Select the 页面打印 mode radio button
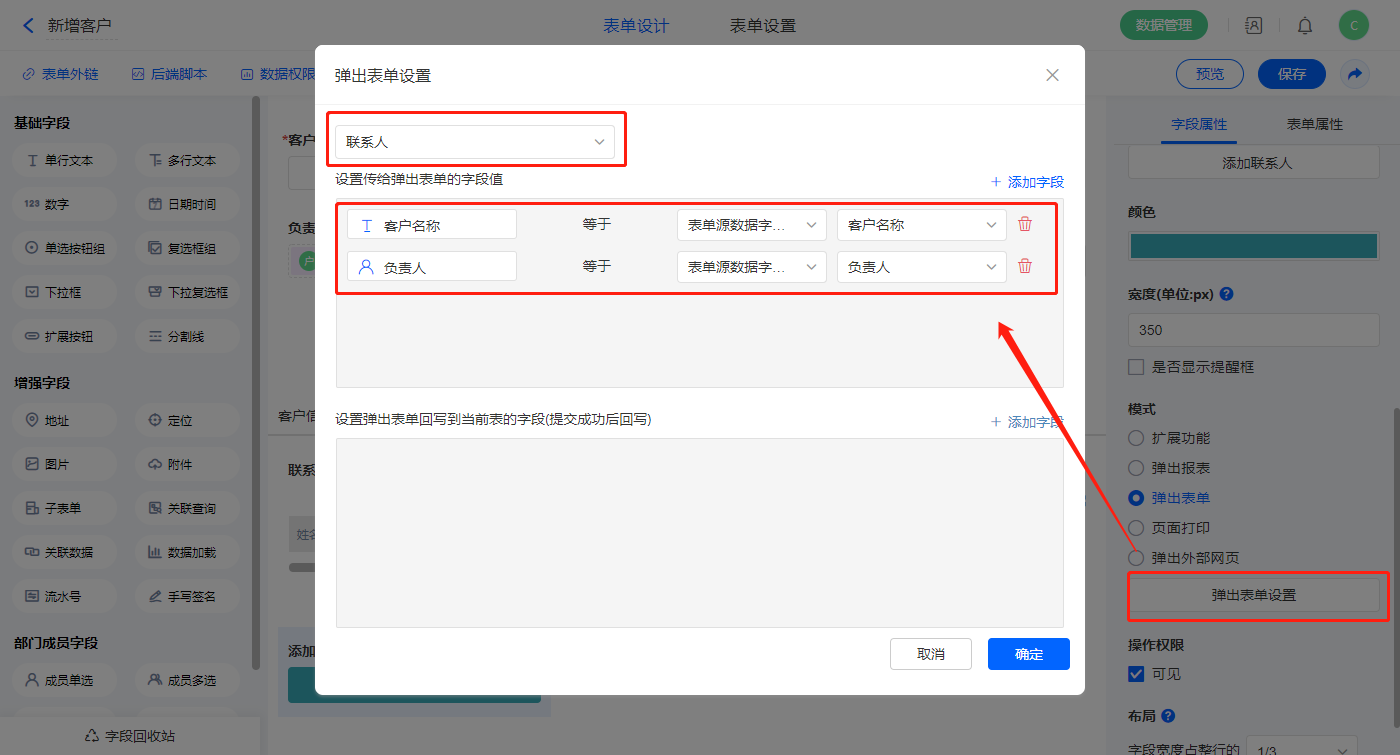The height and width of the screenshot is (755, 1400). pyautogui.click(x=1136, y=528)
